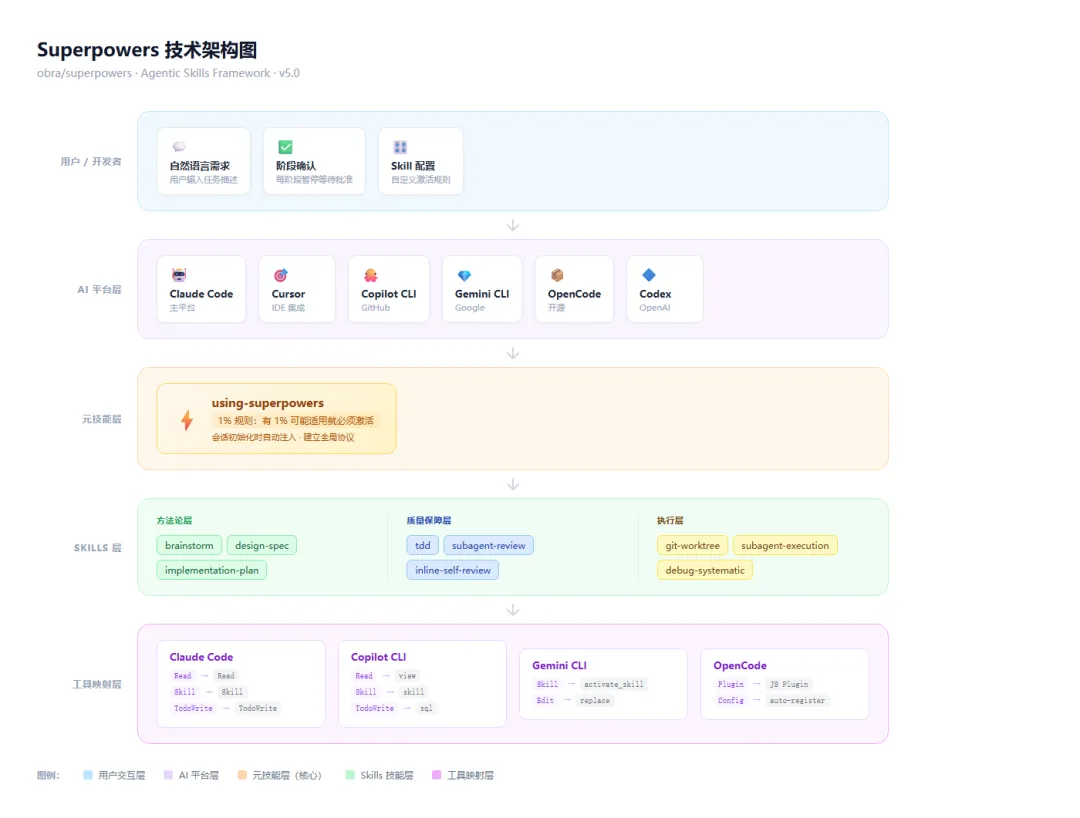The image size is (1080, 818).
Task: Click the Codex card title
Action: (x=655, y=294)
